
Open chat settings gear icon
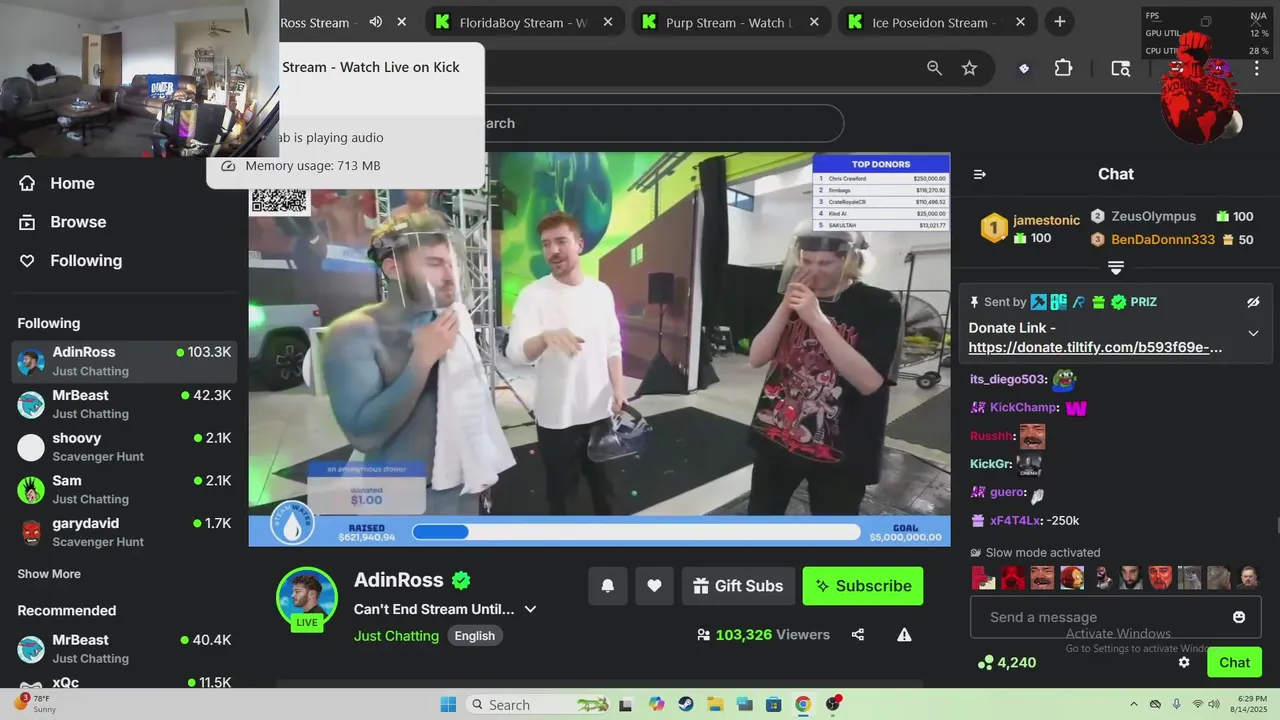[x=1184, y=662]
